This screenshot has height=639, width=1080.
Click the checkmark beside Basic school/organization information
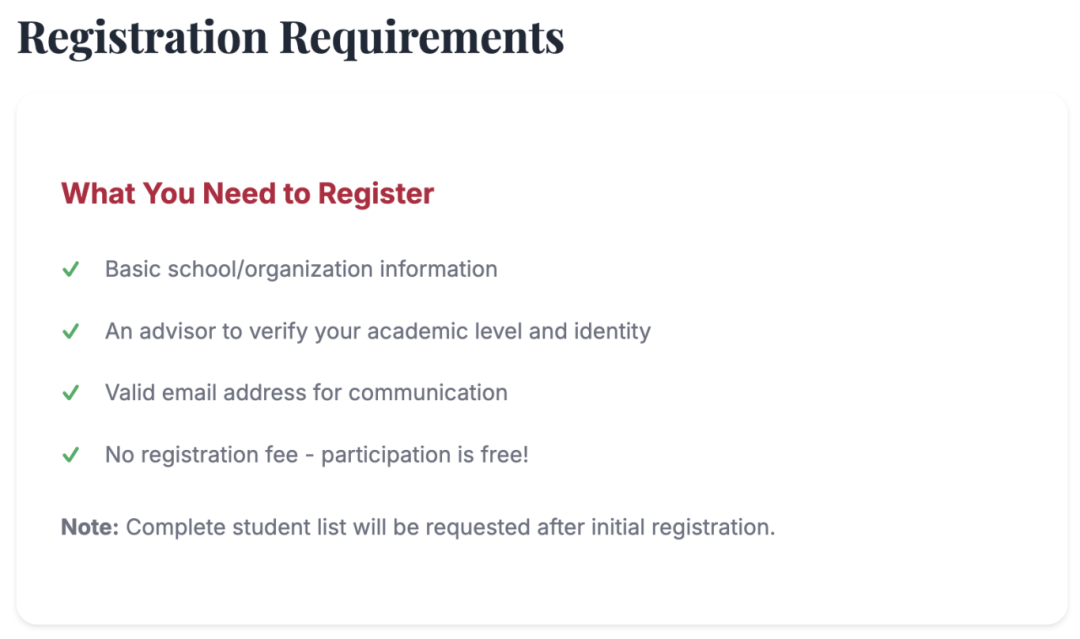click(71, 270)
